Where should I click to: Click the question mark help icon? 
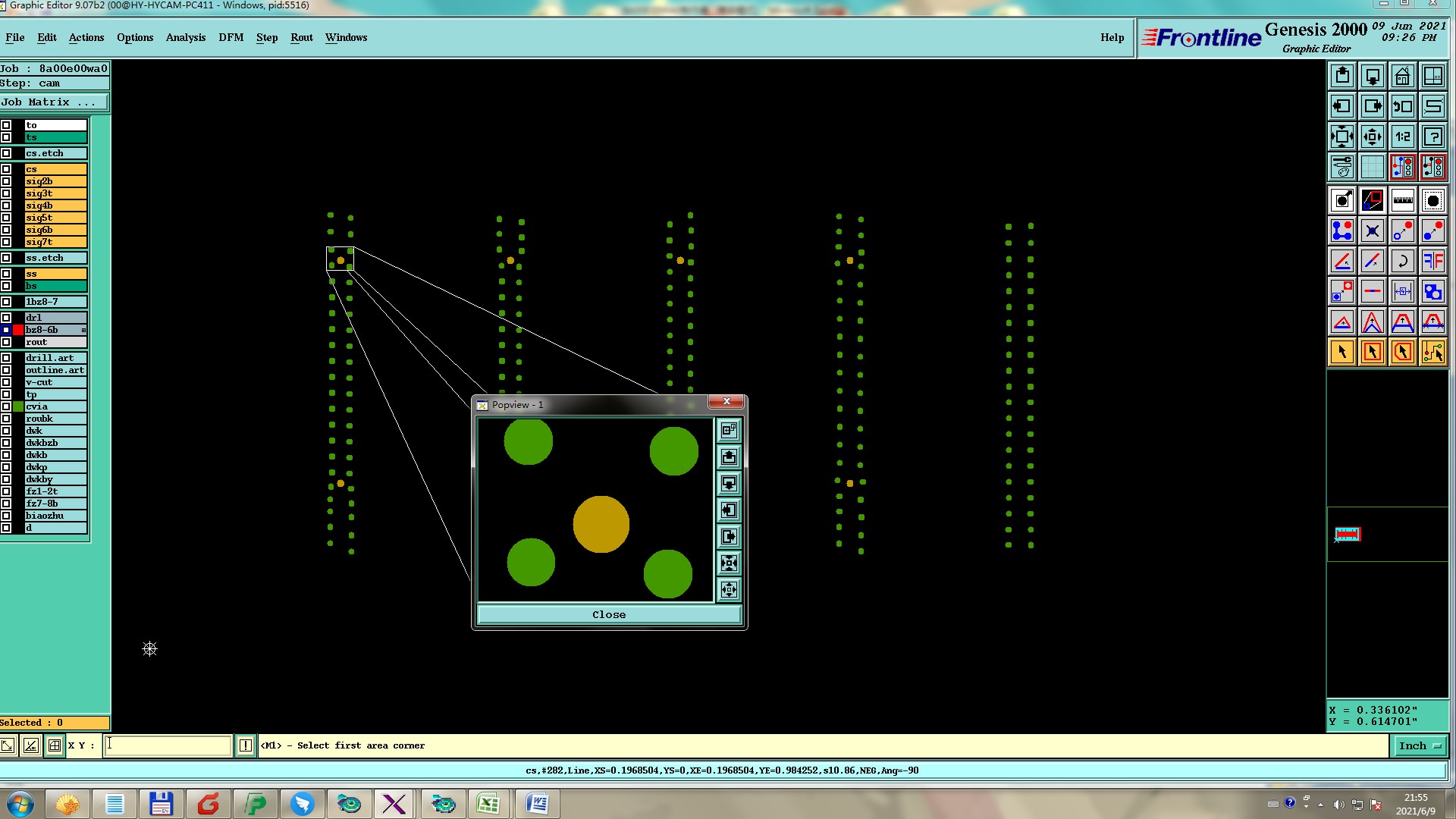point(1432,137)
